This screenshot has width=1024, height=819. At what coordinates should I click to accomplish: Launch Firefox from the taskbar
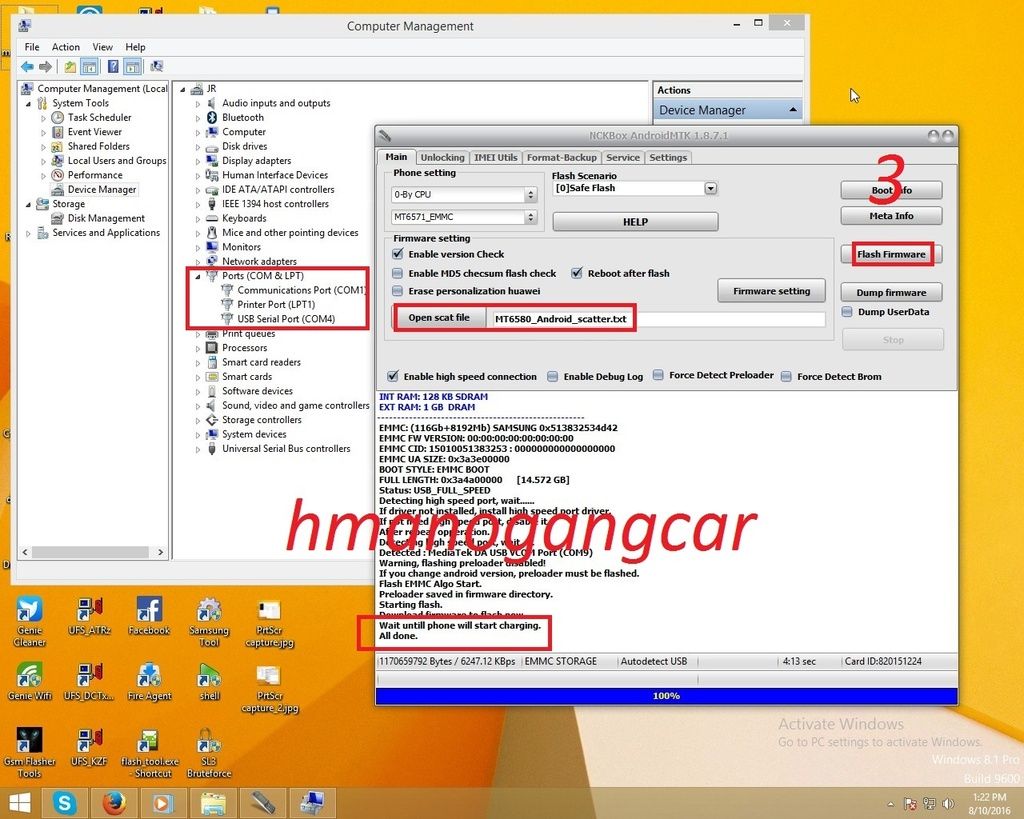[113, 802]
